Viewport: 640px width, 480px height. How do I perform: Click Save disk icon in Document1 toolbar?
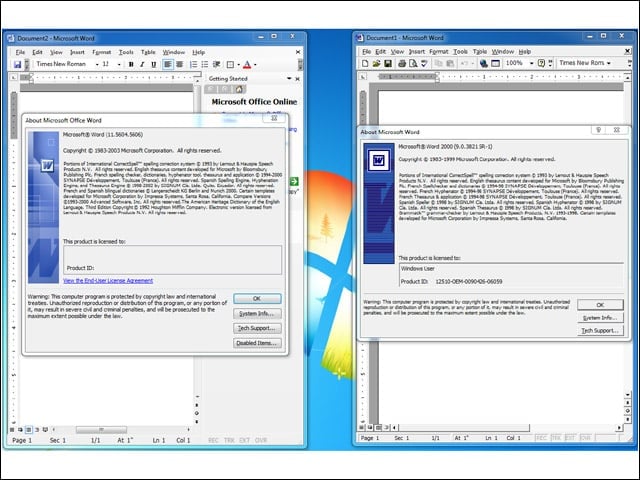tap(388, 63)
